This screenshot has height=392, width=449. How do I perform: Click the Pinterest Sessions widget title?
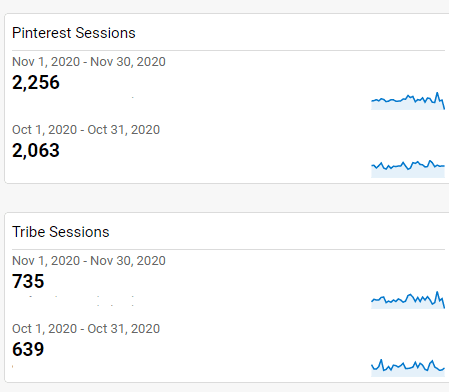click(74, 33)
